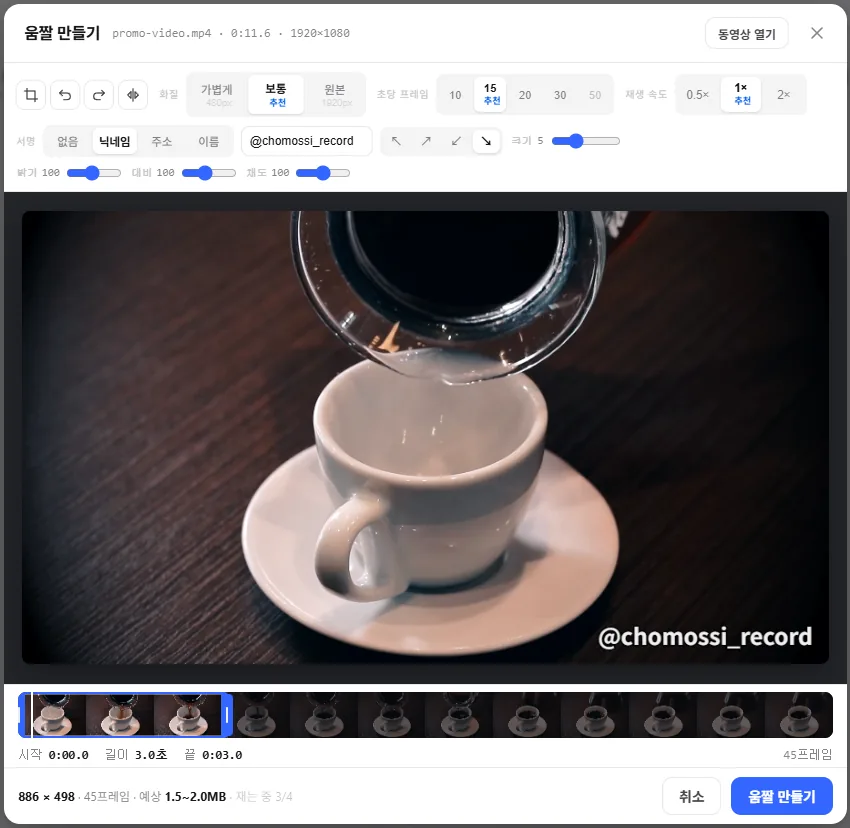Click the 동영상 열기 button
850x828 pixels.
click(746, 34)
